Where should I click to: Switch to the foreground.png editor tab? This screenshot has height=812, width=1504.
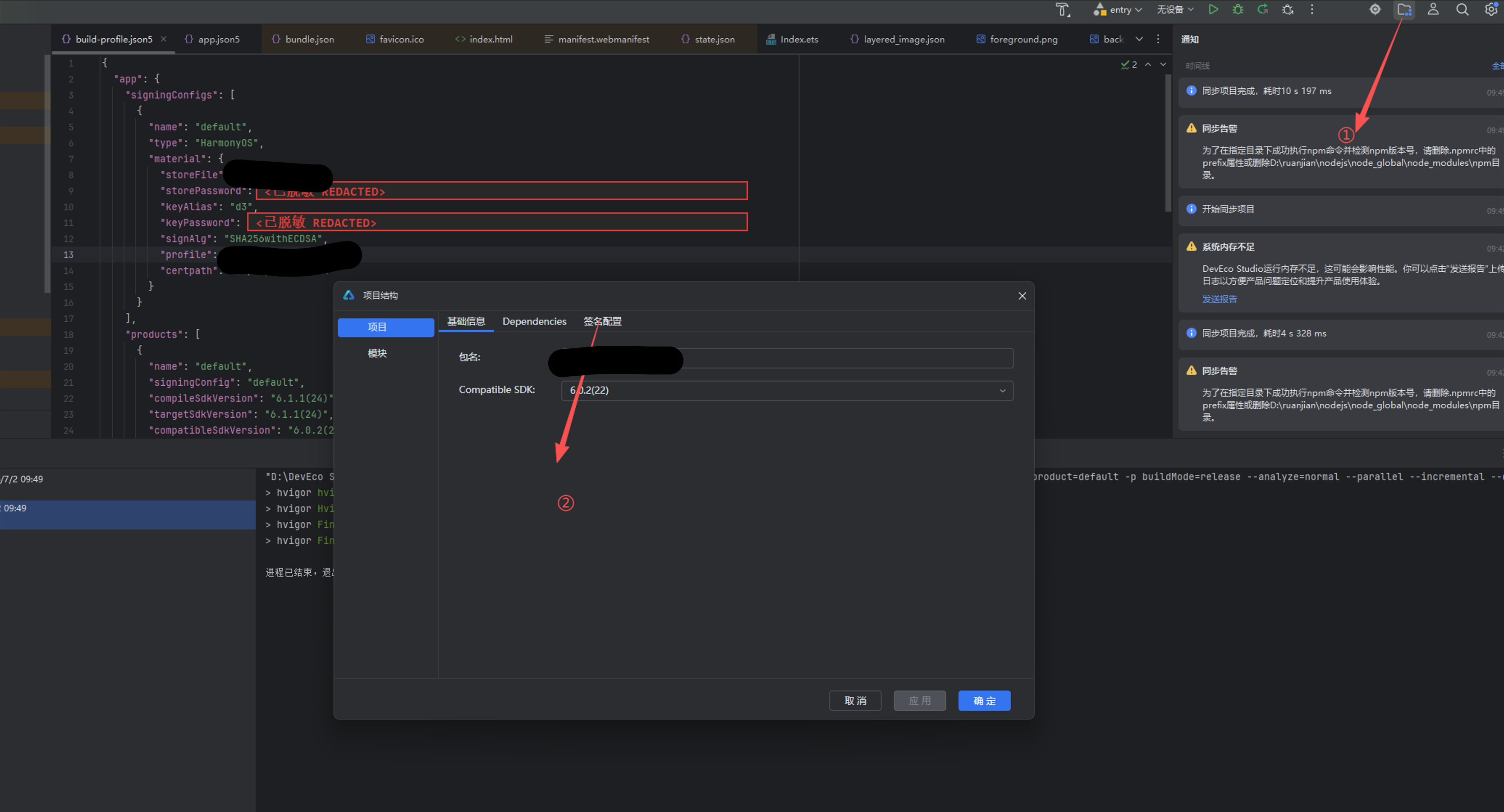click(1017, 39)
